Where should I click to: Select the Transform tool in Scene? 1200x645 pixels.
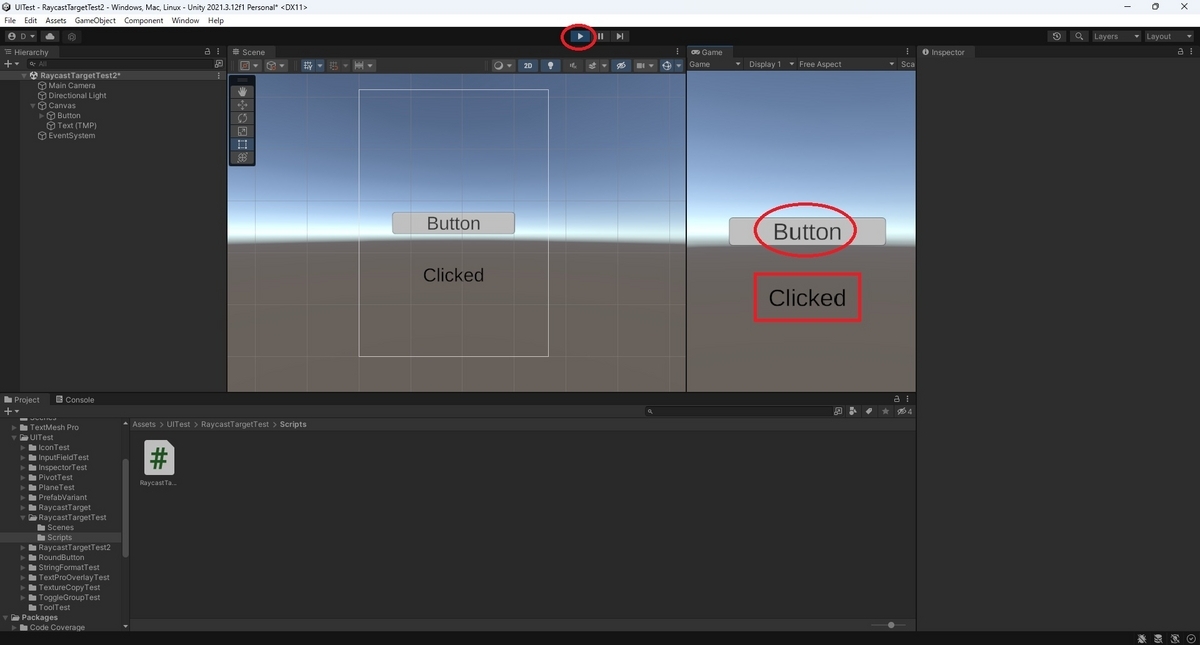tap(242, 157)
